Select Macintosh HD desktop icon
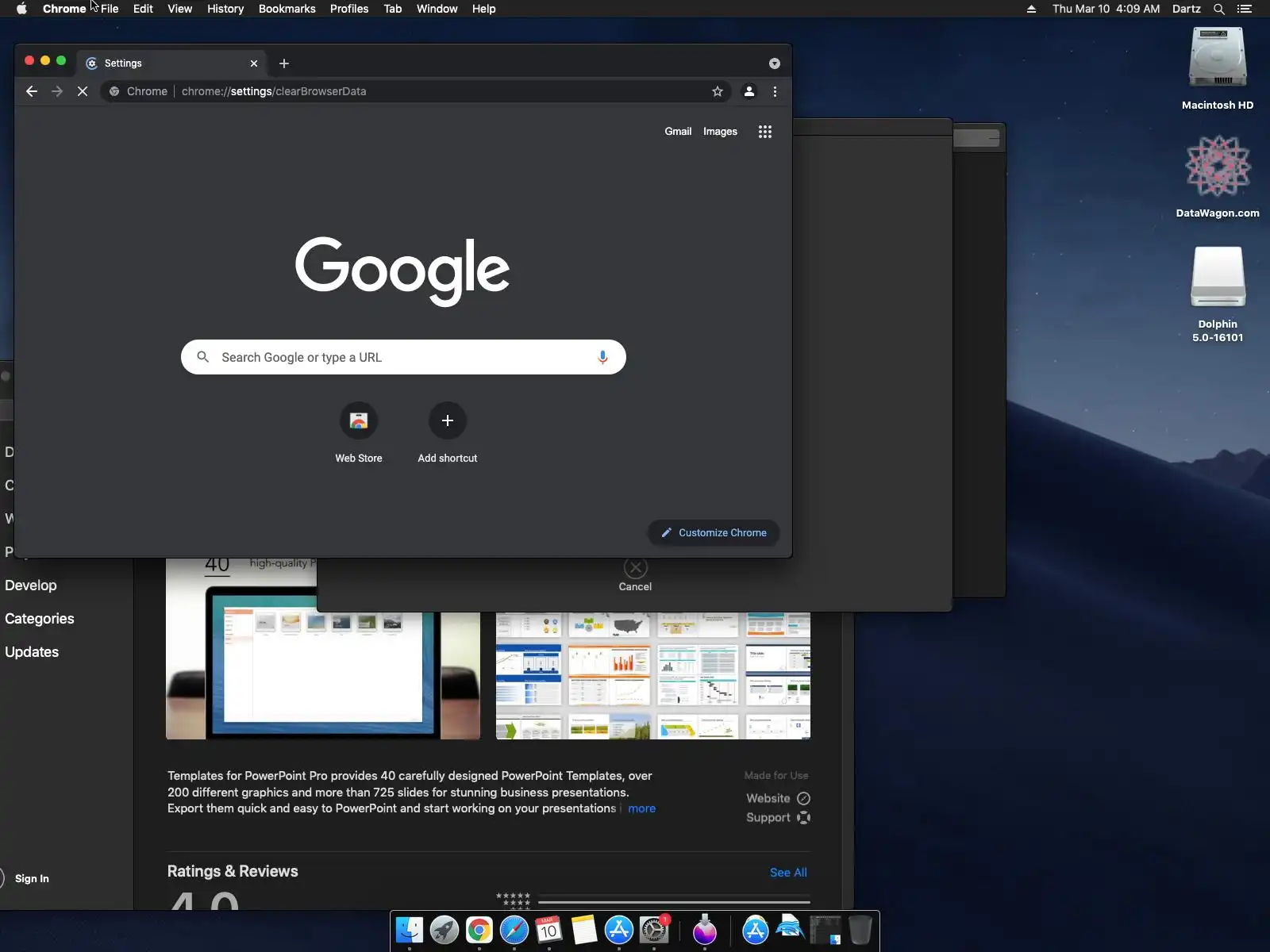Screen dimensions: 1270x952 [1218, 69]
